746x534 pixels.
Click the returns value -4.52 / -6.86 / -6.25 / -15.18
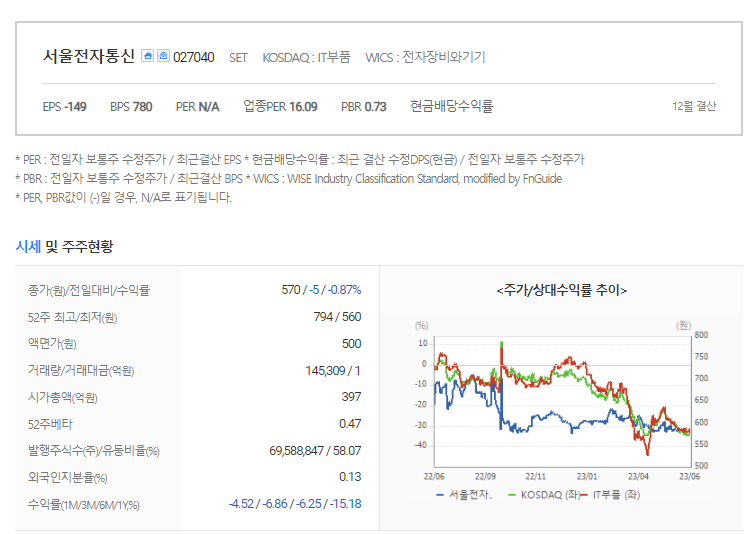295,504
